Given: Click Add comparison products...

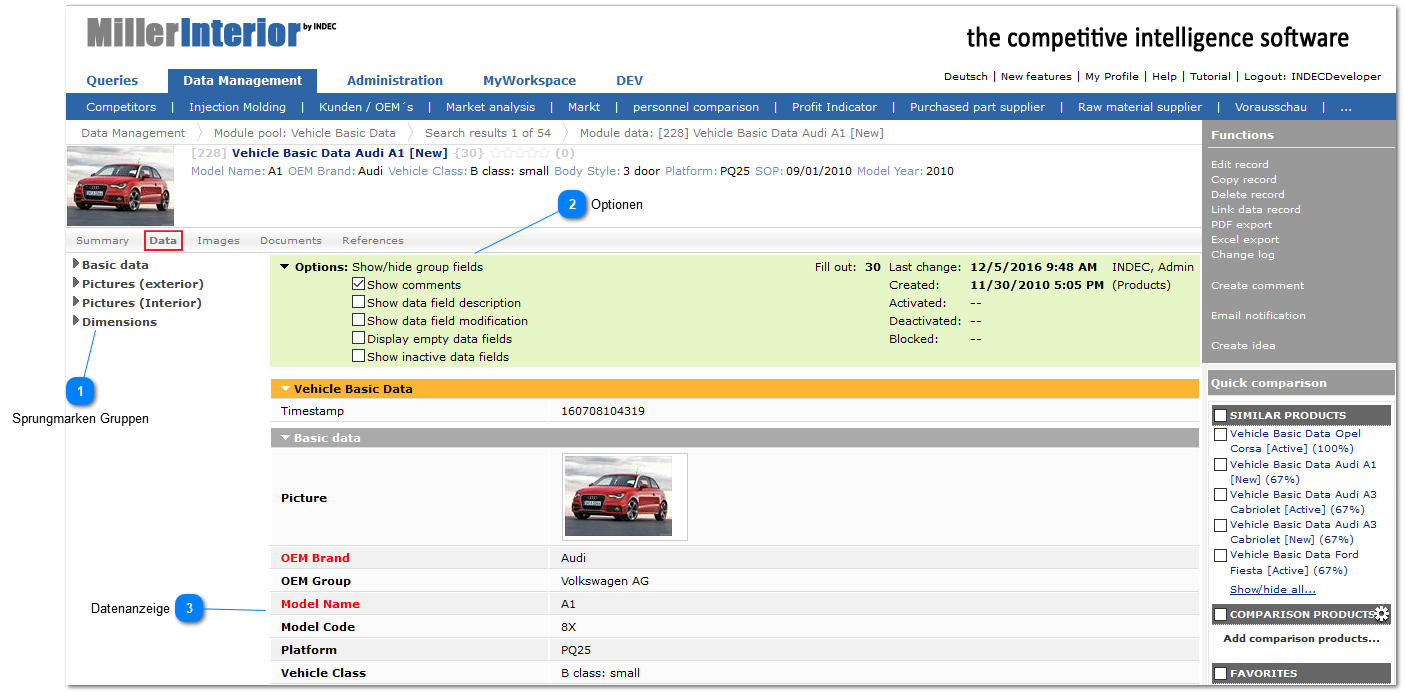Looking at the screenshot, I should tap(1301, 638).
